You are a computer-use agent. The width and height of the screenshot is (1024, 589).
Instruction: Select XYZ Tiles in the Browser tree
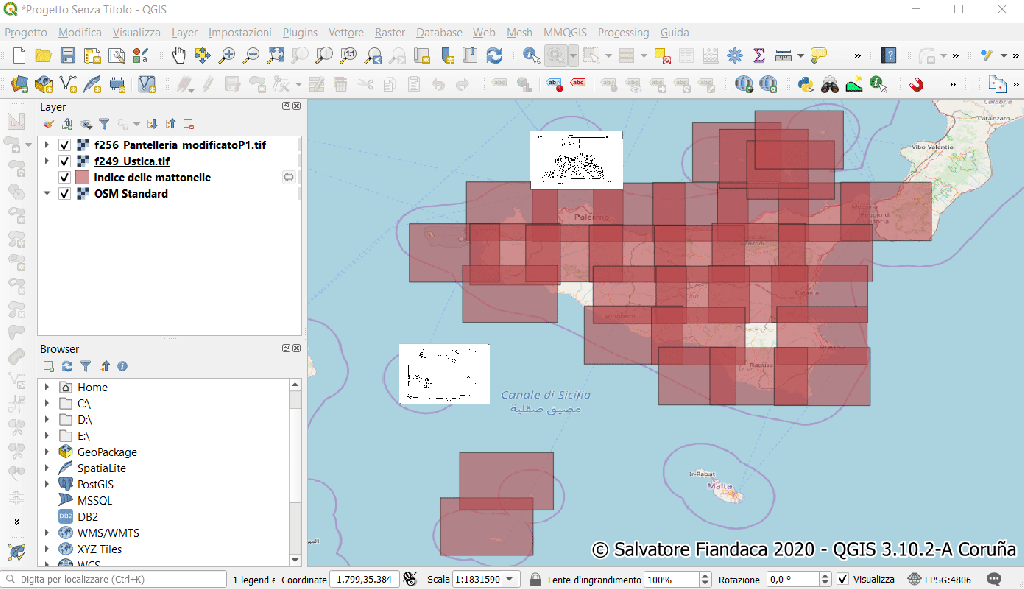[99, 549]
